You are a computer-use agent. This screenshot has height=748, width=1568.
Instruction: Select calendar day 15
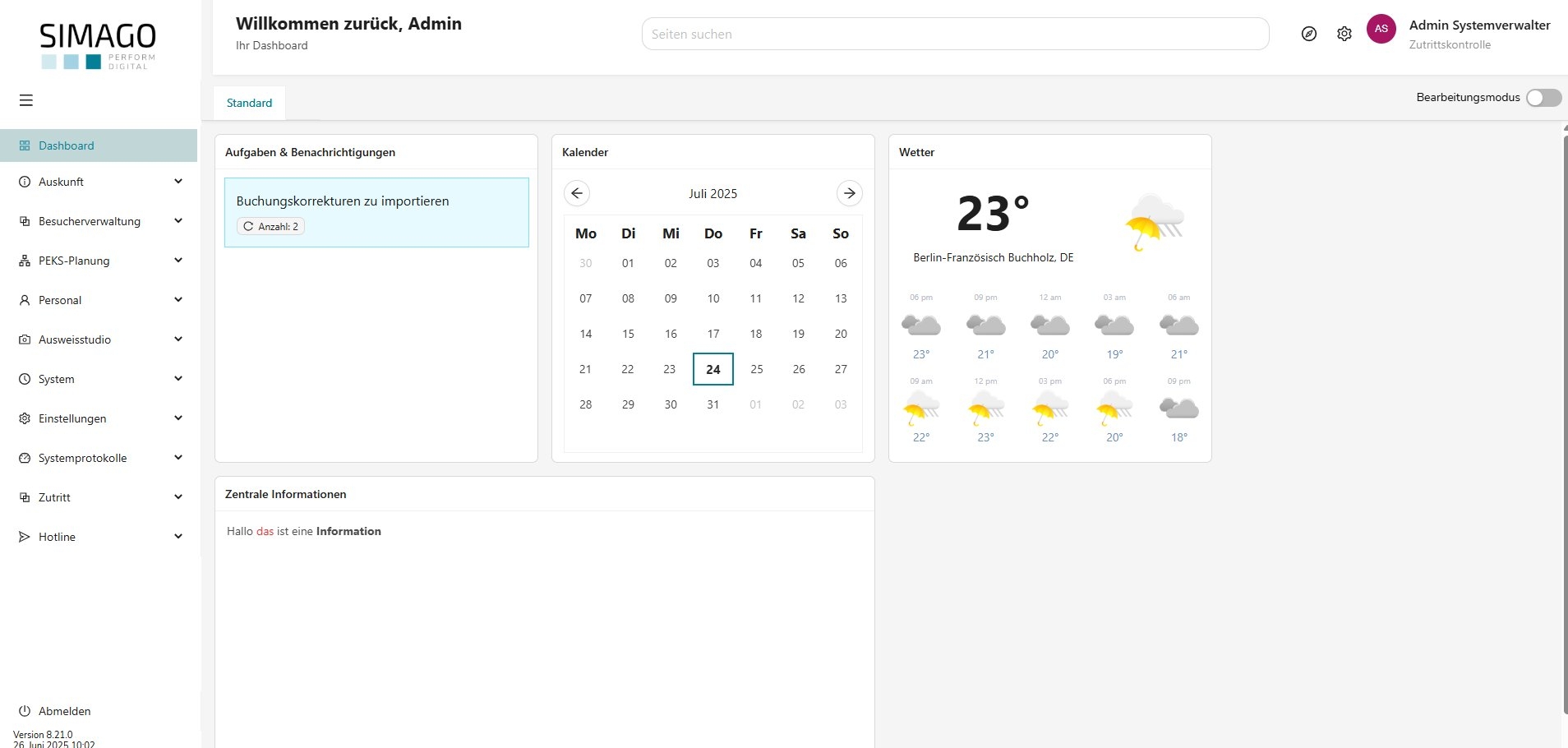[x=628, y=334]
